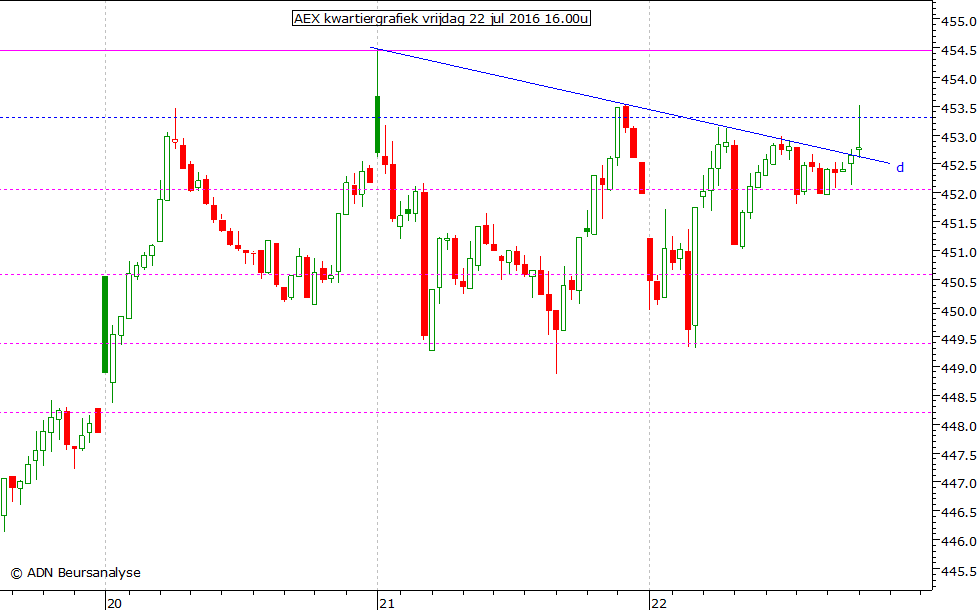Click the price label 452.0
Screen dimensions: 980x610
pos(959,195)
